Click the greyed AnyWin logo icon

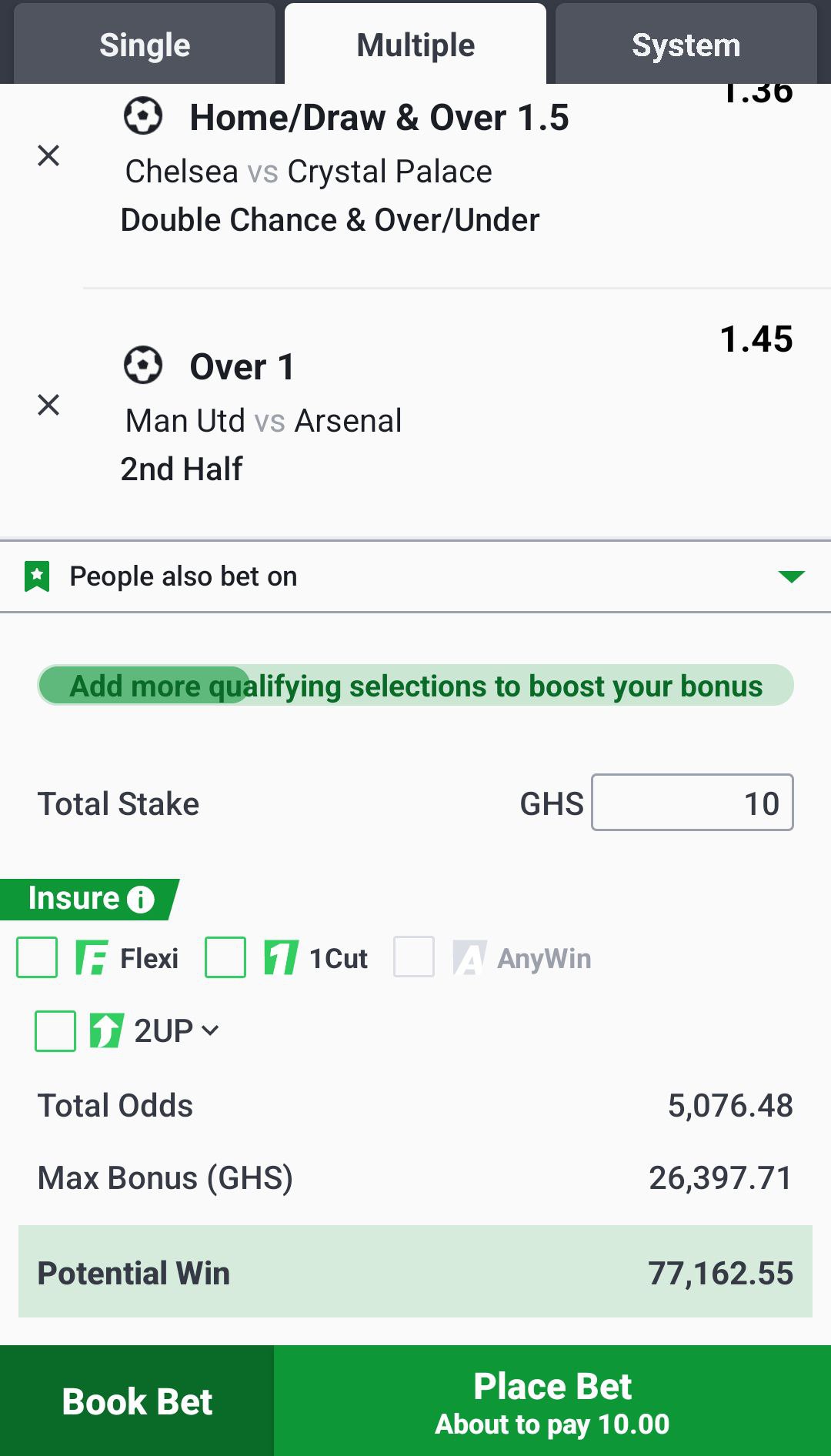pyautogui.click(x=469, y=958)
